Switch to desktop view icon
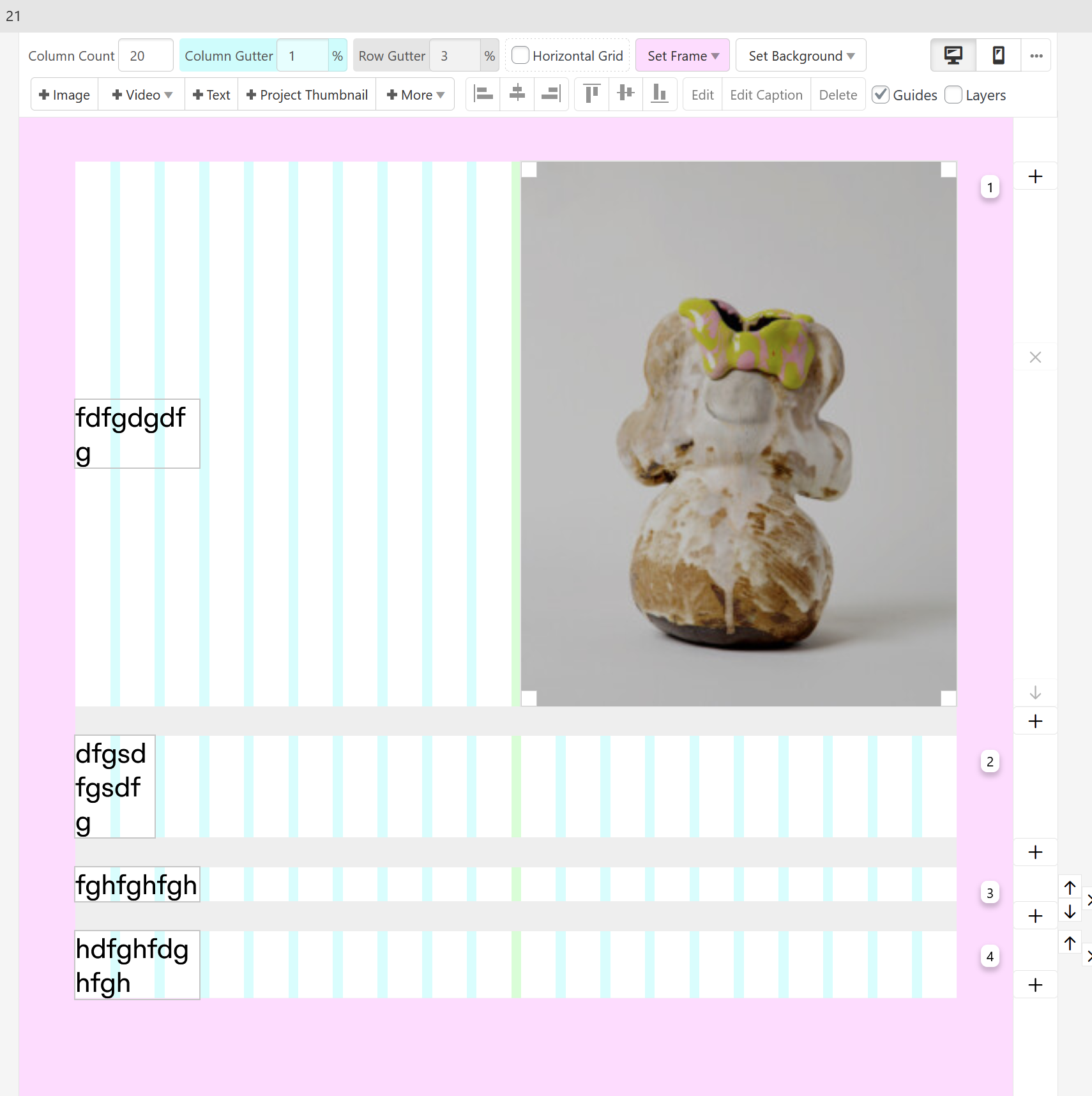The width and height of the screenshot is (1092, 1096). point(953,56)
